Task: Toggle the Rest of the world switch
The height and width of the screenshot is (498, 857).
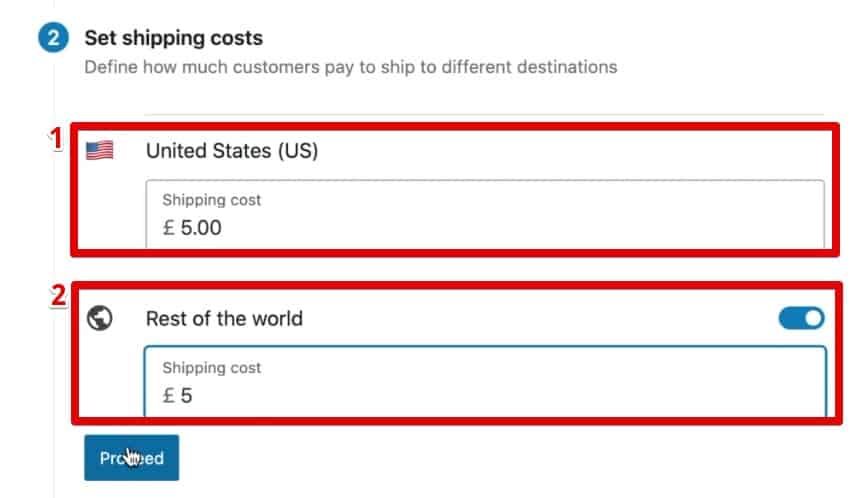Action: [x=801, y=318]
